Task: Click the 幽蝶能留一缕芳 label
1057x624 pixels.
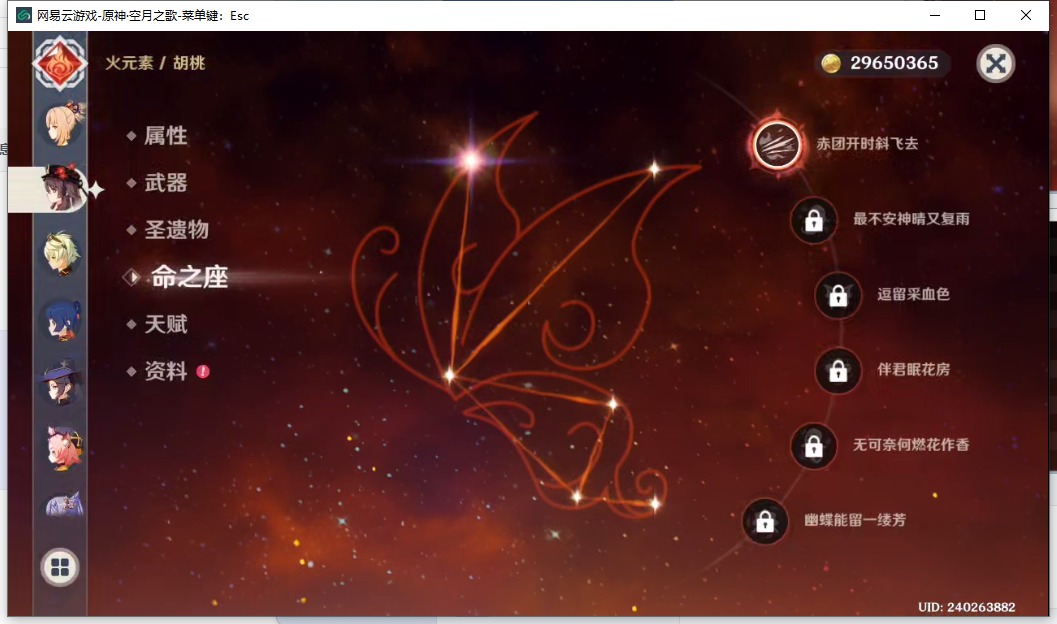Action: pos(855,520)
